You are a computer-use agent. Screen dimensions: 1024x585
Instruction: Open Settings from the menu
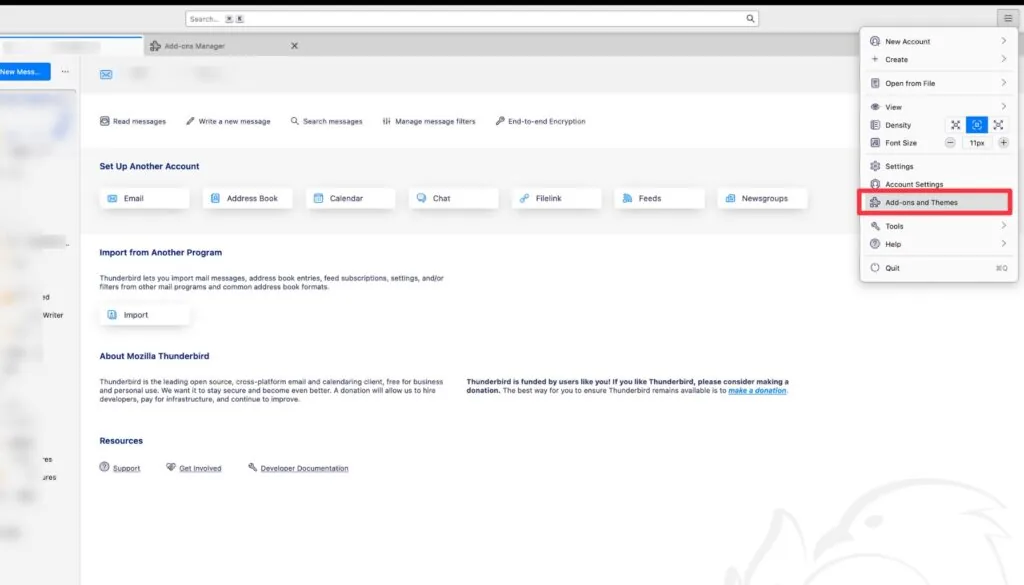click(938, 166)
